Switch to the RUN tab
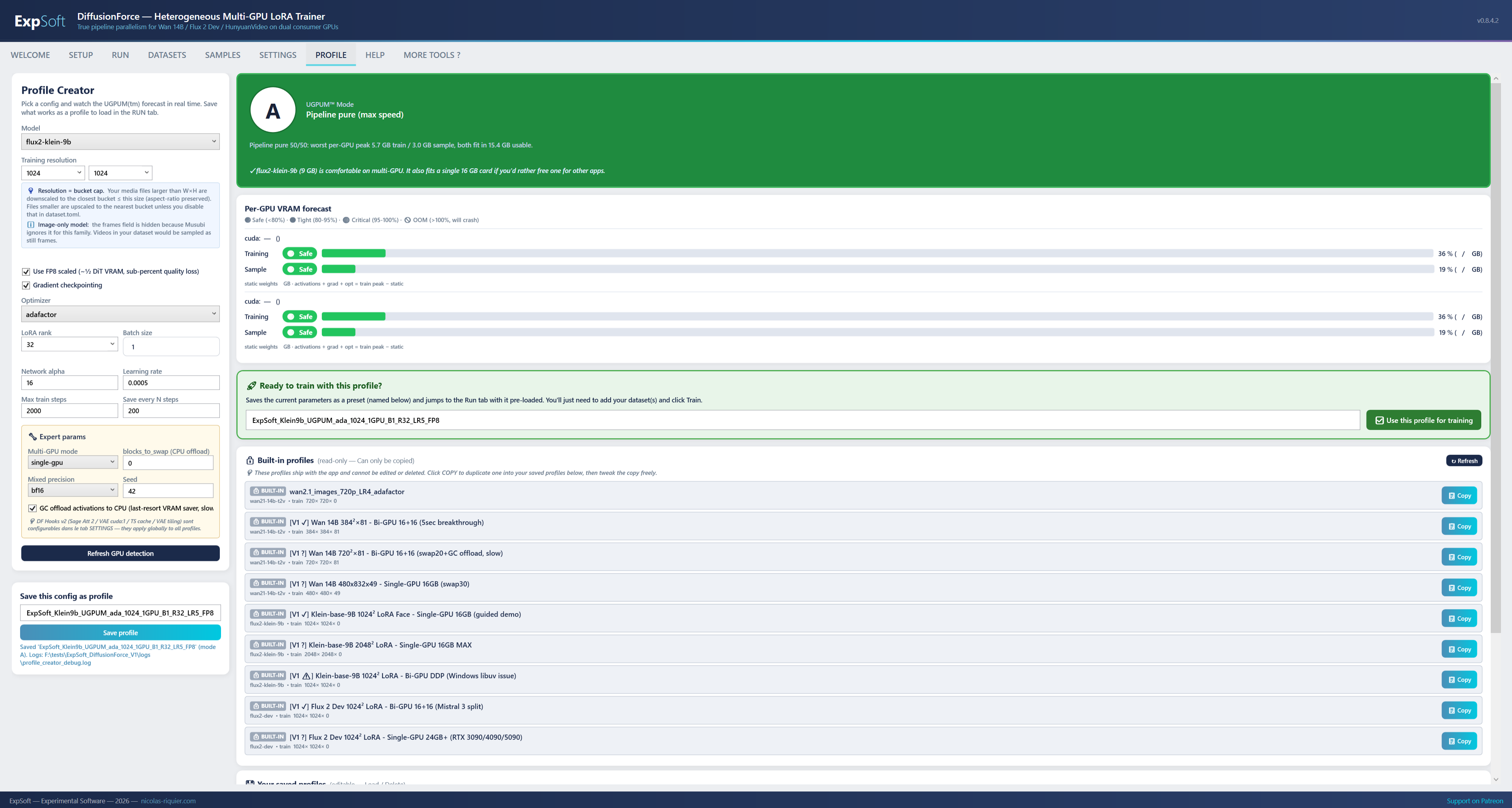The width and height of the screenshot is (1512, 808). 120,55
